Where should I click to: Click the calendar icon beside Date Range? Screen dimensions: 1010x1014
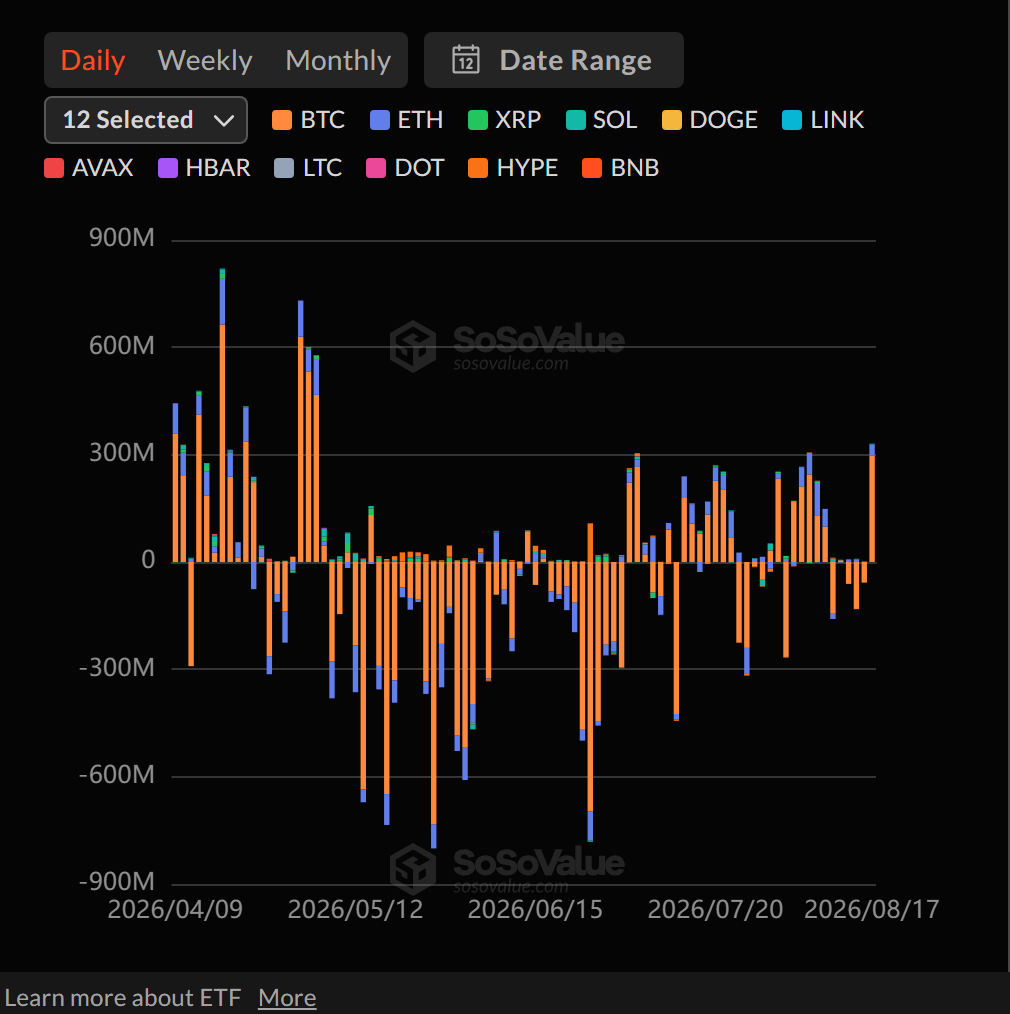tap(466, 60)
